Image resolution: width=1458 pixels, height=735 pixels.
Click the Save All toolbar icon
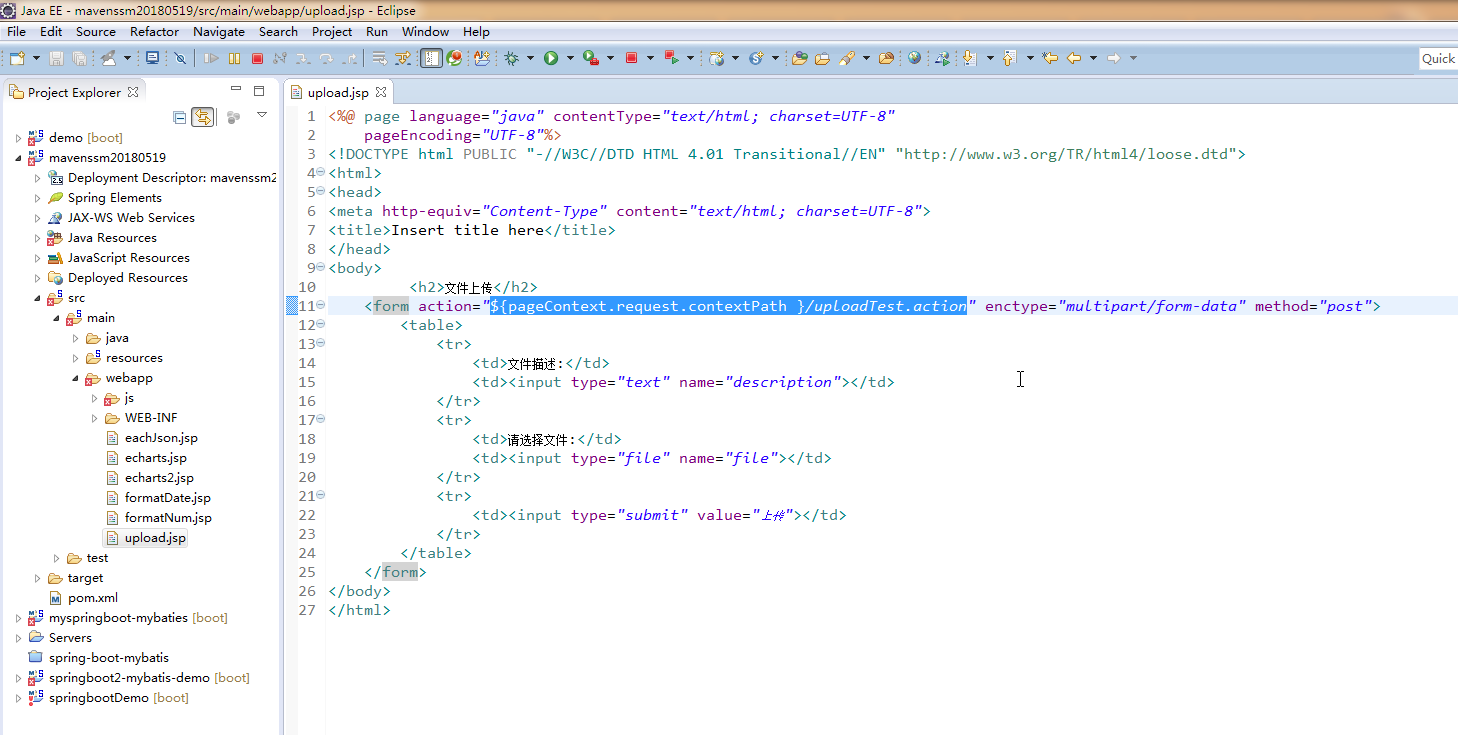(79, 58)
